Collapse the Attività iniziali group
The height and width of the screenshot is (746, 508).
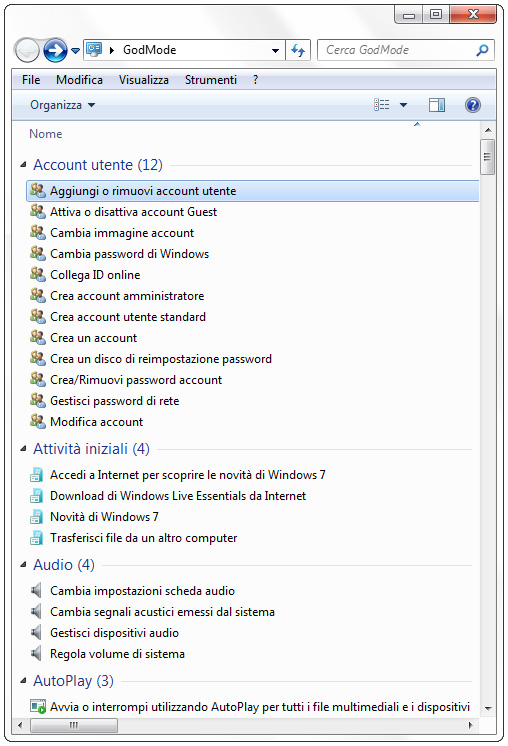coord(23,449)
